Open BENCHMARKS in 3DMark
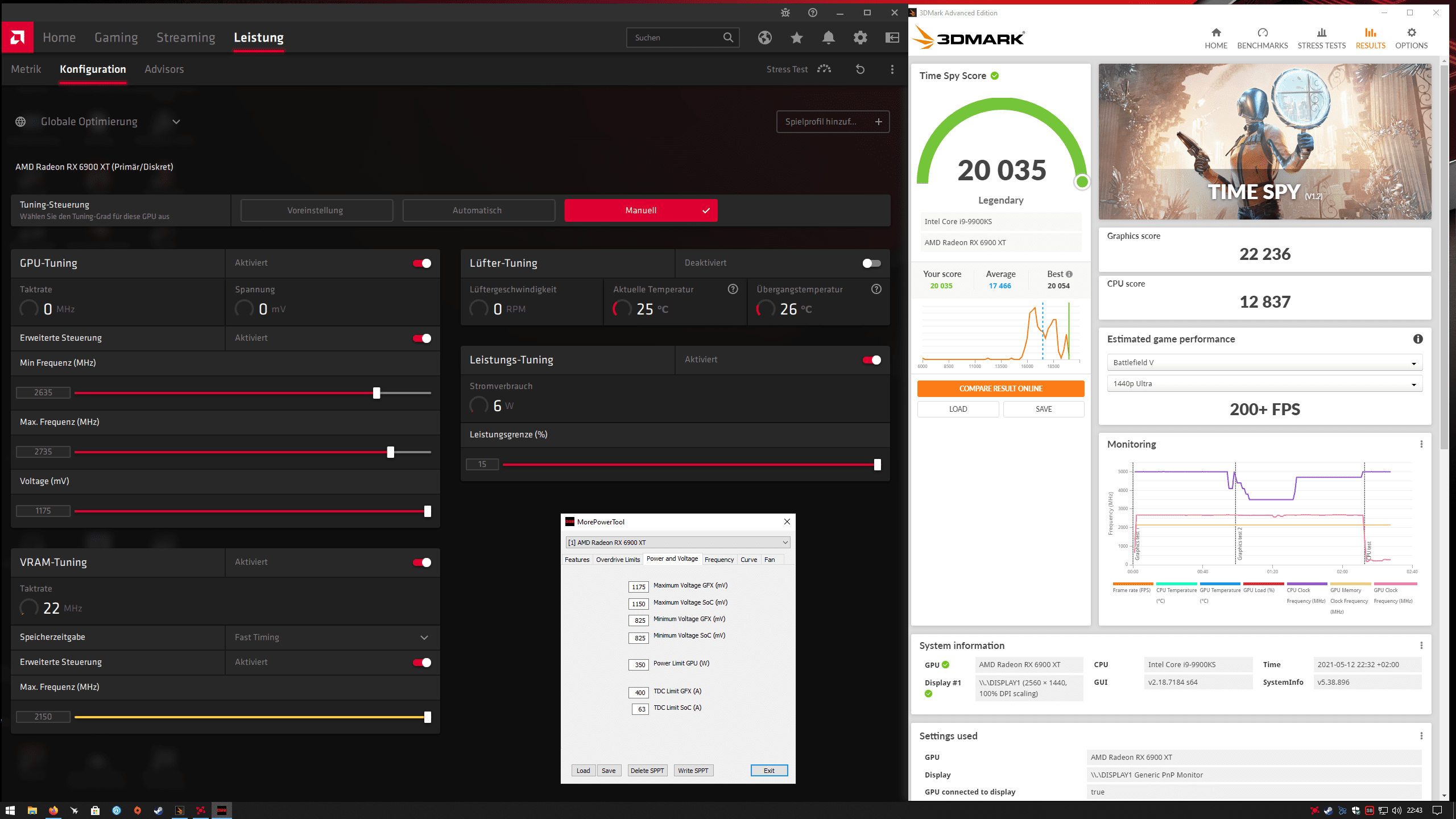This screenshot has width=1456, height=819. click(x=1263, y=39)
